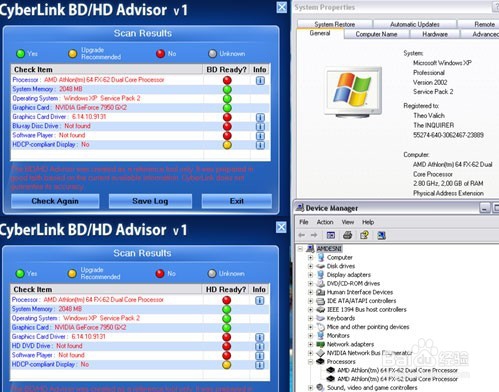The image size is (499, 392).
Task: Click BD Ready? column header
Action: (226, 69)
